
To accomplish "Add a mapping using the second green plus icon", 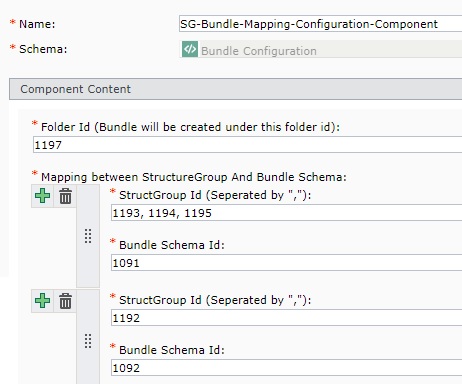I will 43,301.
